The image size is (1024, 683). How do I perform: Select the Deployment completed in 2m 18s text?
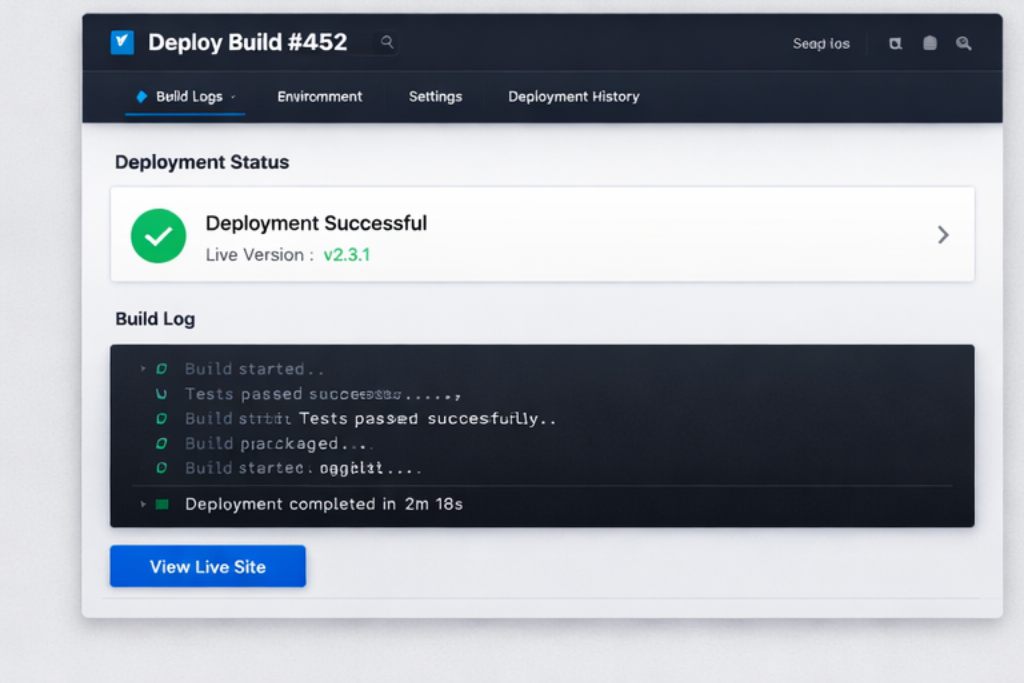(x=324, y=504)
